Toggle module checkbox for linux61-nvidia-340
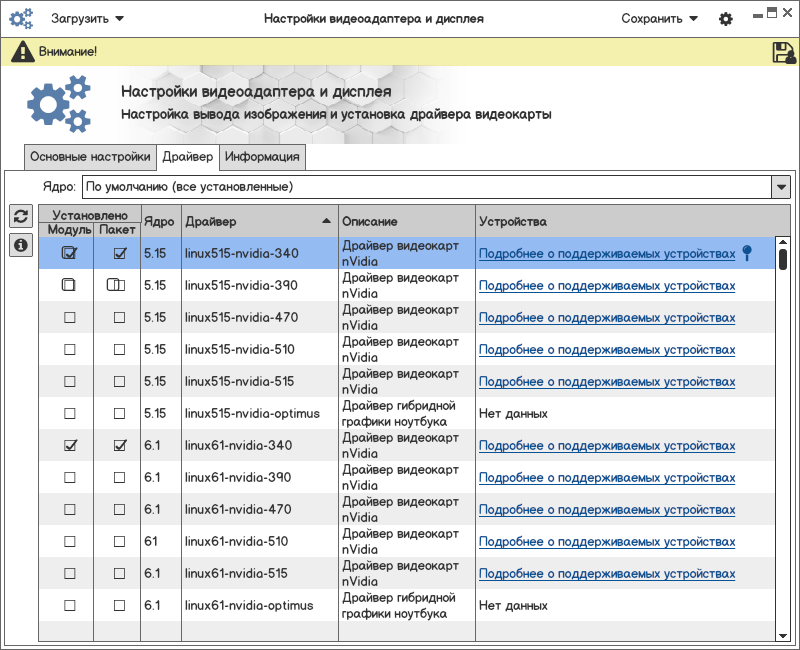Screen dimensions: 800x650 coord(69,446)
